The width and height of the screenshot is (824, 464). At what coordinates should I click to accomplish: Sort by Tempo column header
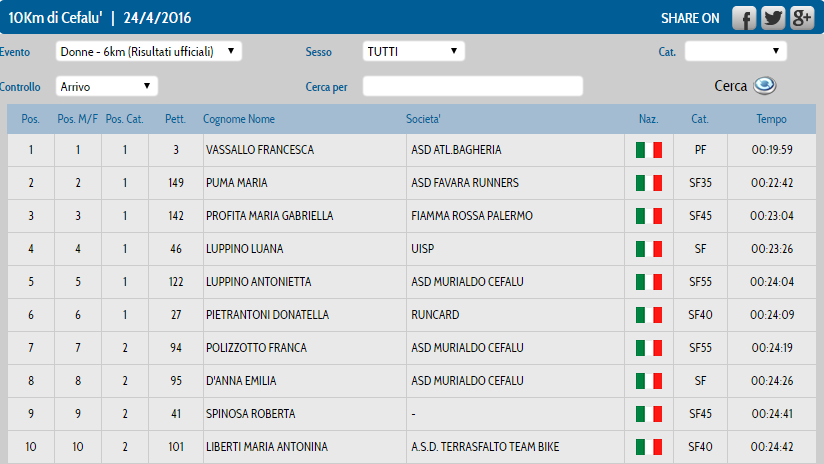(771, 119)
